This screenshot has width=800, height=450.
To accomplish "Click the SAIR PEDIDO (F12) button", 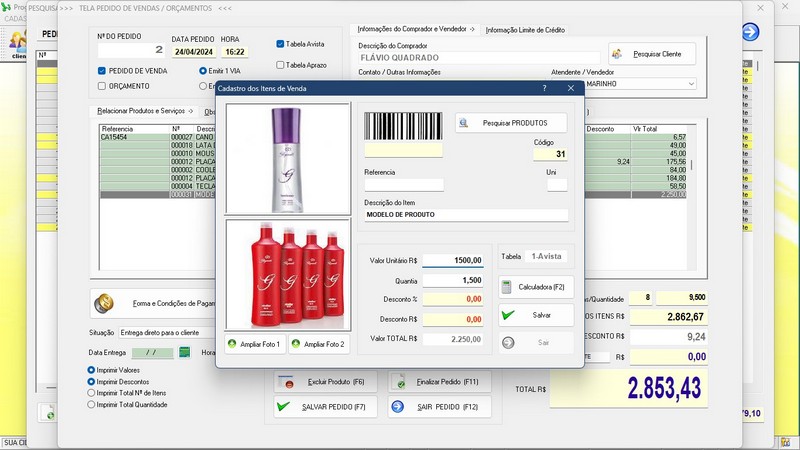I will (x=440, y=407).
